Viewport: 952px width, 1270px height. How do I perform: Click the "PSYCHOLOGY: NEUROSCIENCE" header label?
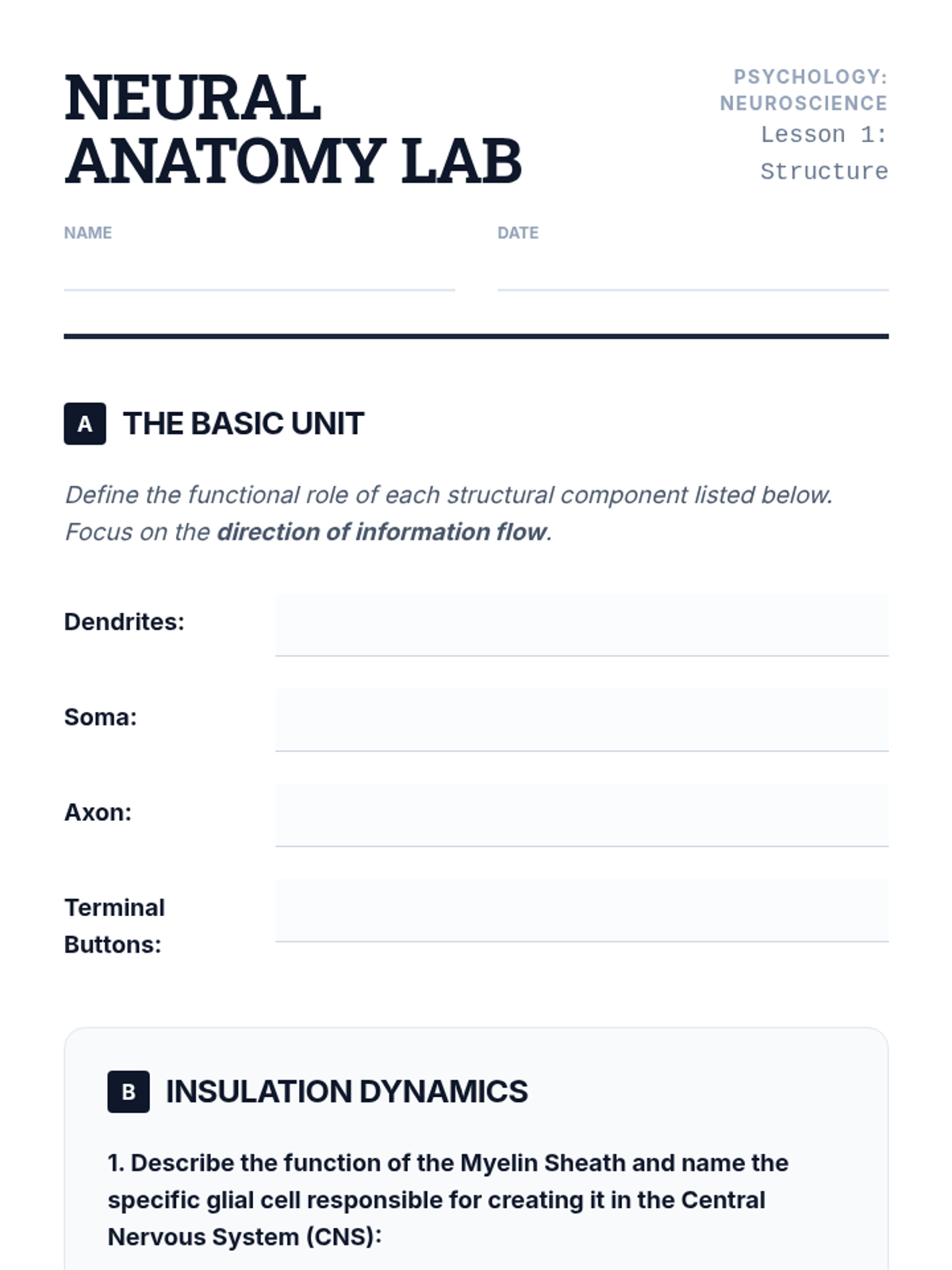point(803,90)
